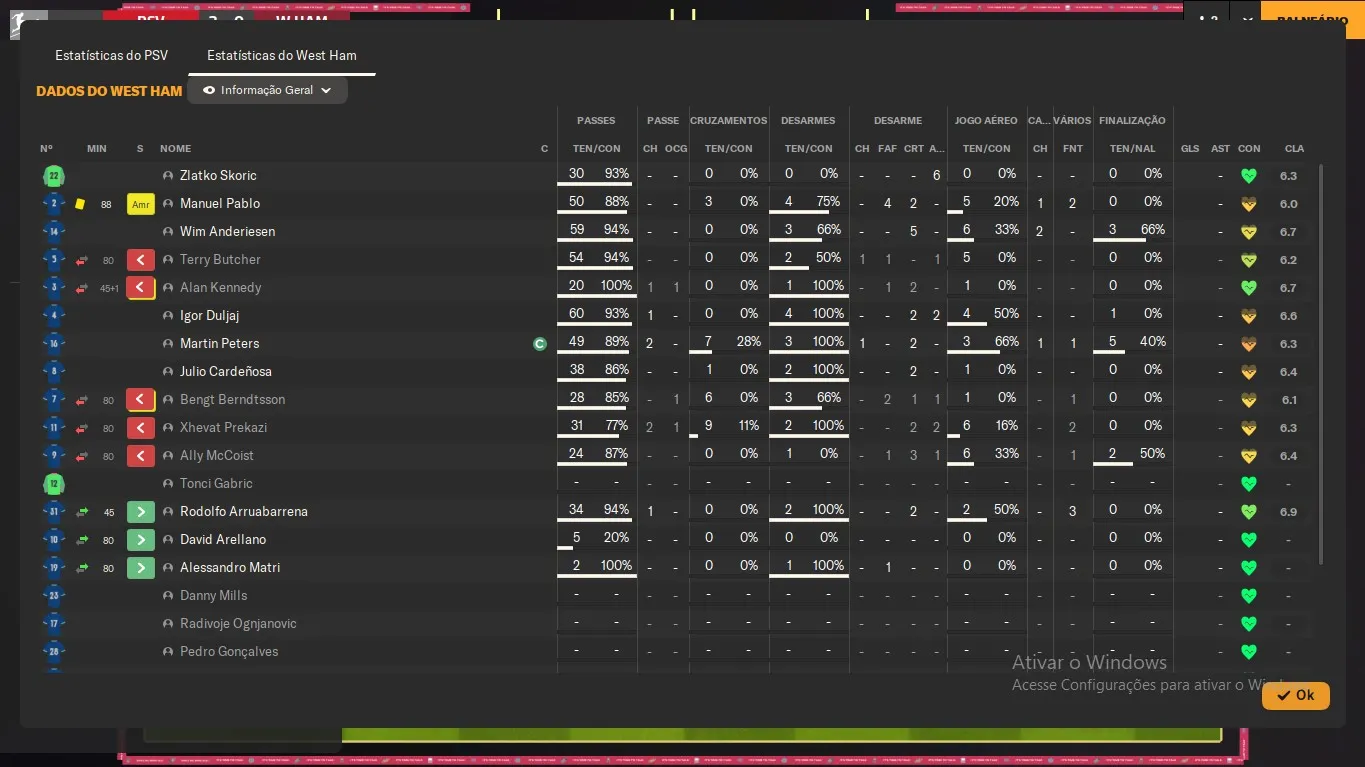
Task: Click Zlatko Skoric's number 22 goalkeeper shirt icon
Action: tap(53, 176)
